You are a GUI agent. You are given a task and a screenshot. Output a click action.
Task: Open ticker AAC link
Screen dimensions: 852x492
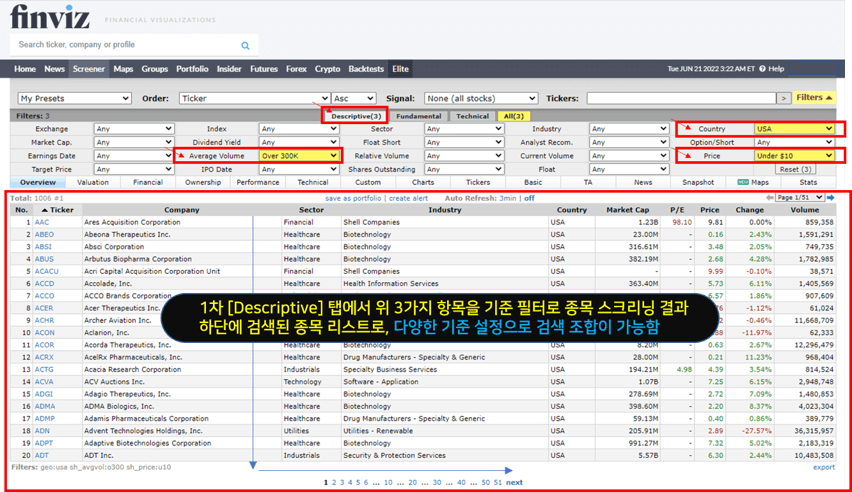(x=42, y=222)
